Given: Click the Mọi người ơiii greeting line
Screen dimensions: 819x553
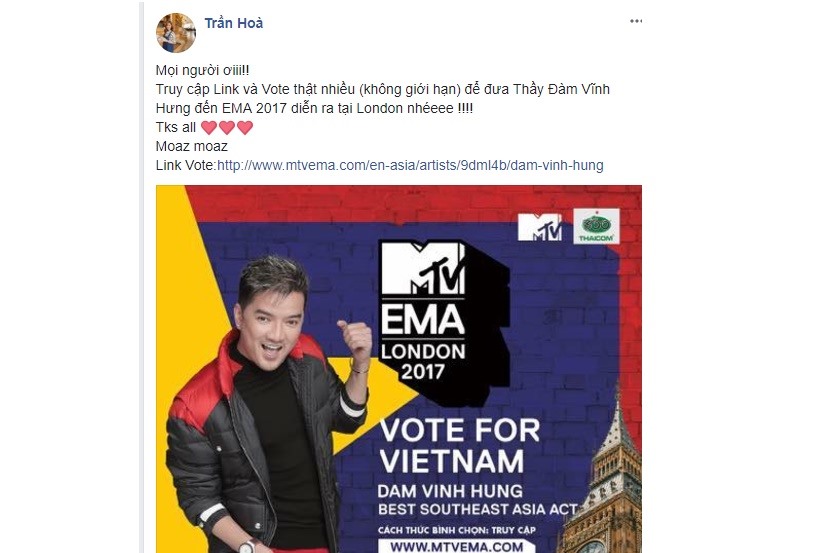Looking at the screenshot, I should pyautogui.click(x=203, y=70).
